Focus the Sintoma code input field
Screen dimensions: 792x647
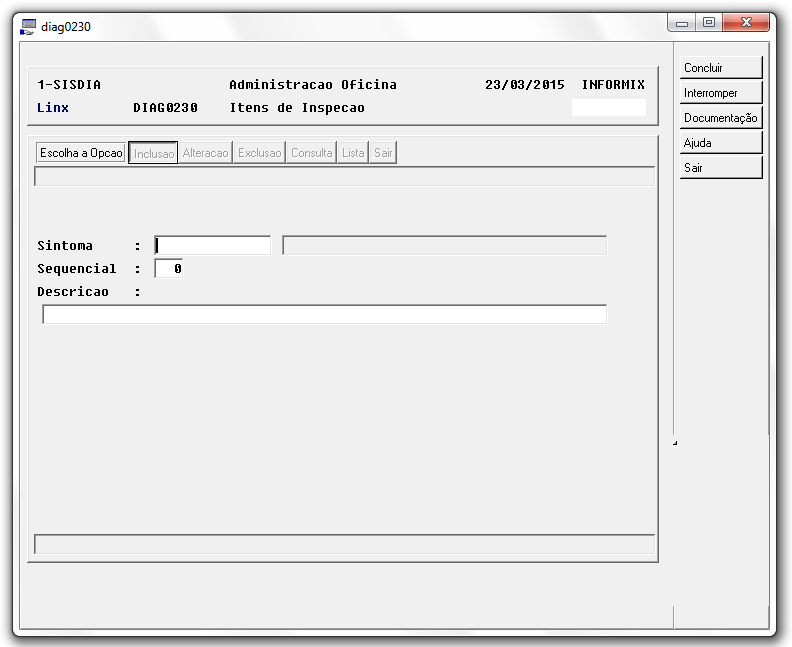(x=213, y=245)
